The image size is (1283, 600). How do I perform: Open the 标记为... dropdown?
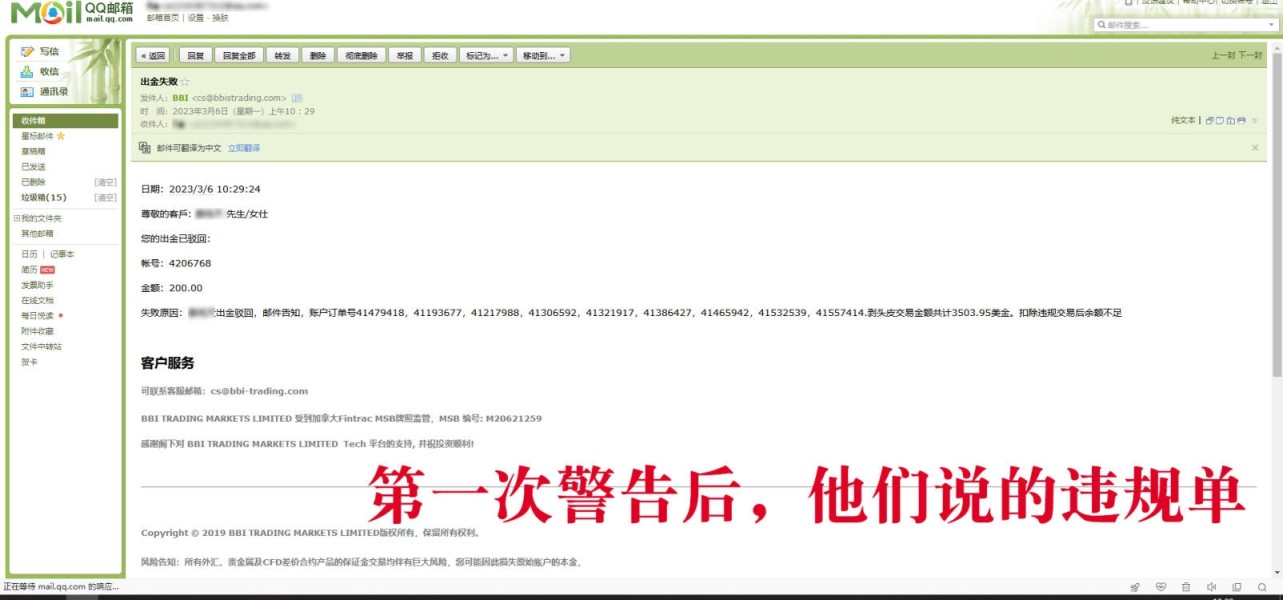(486, 56)
